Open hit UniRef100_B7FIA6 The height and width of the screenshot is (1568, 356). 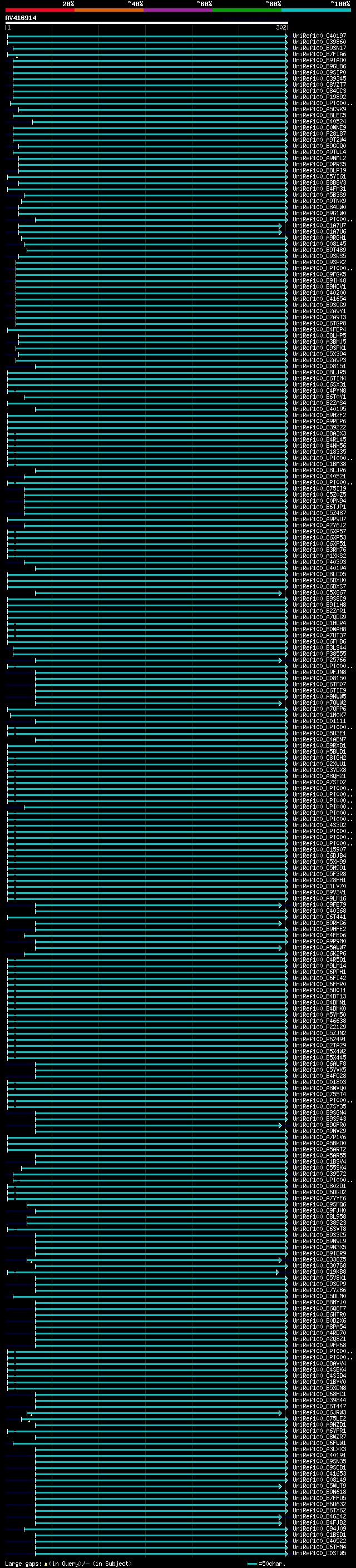[319, 54]
